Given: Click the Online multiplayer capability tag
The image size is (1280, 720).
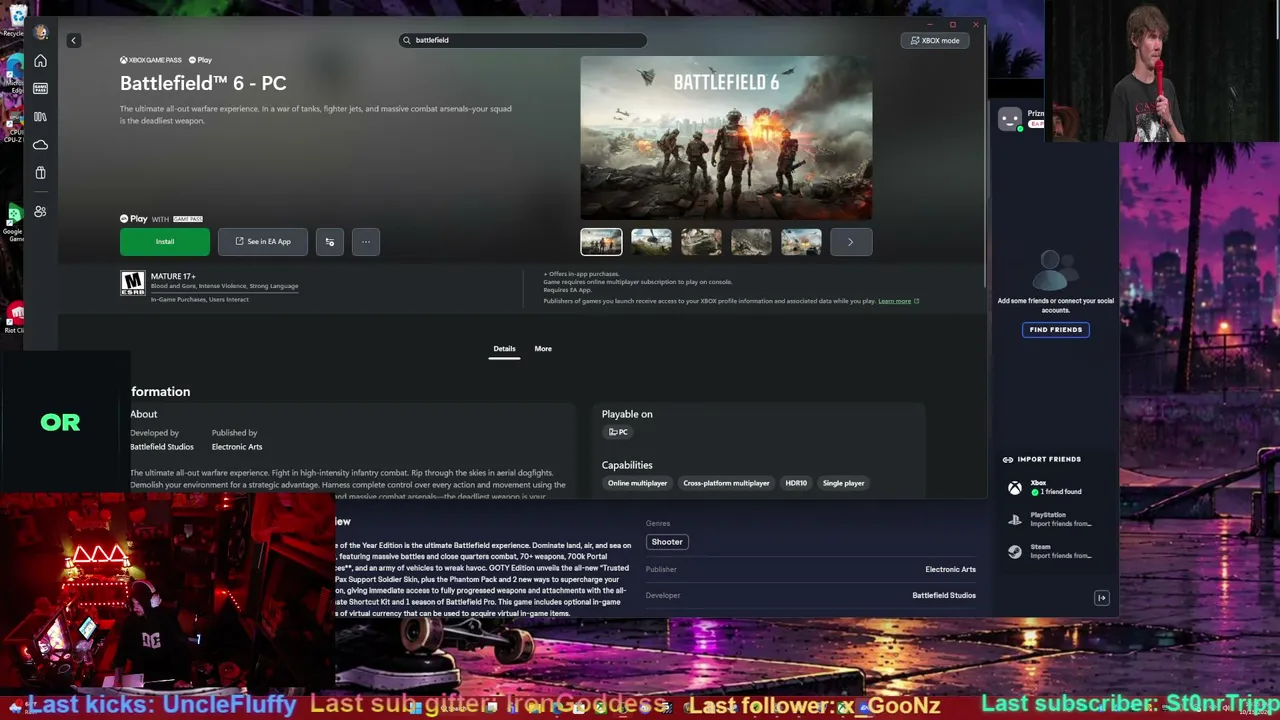Looking at the screenshot, I should click(x=637, y=483).
